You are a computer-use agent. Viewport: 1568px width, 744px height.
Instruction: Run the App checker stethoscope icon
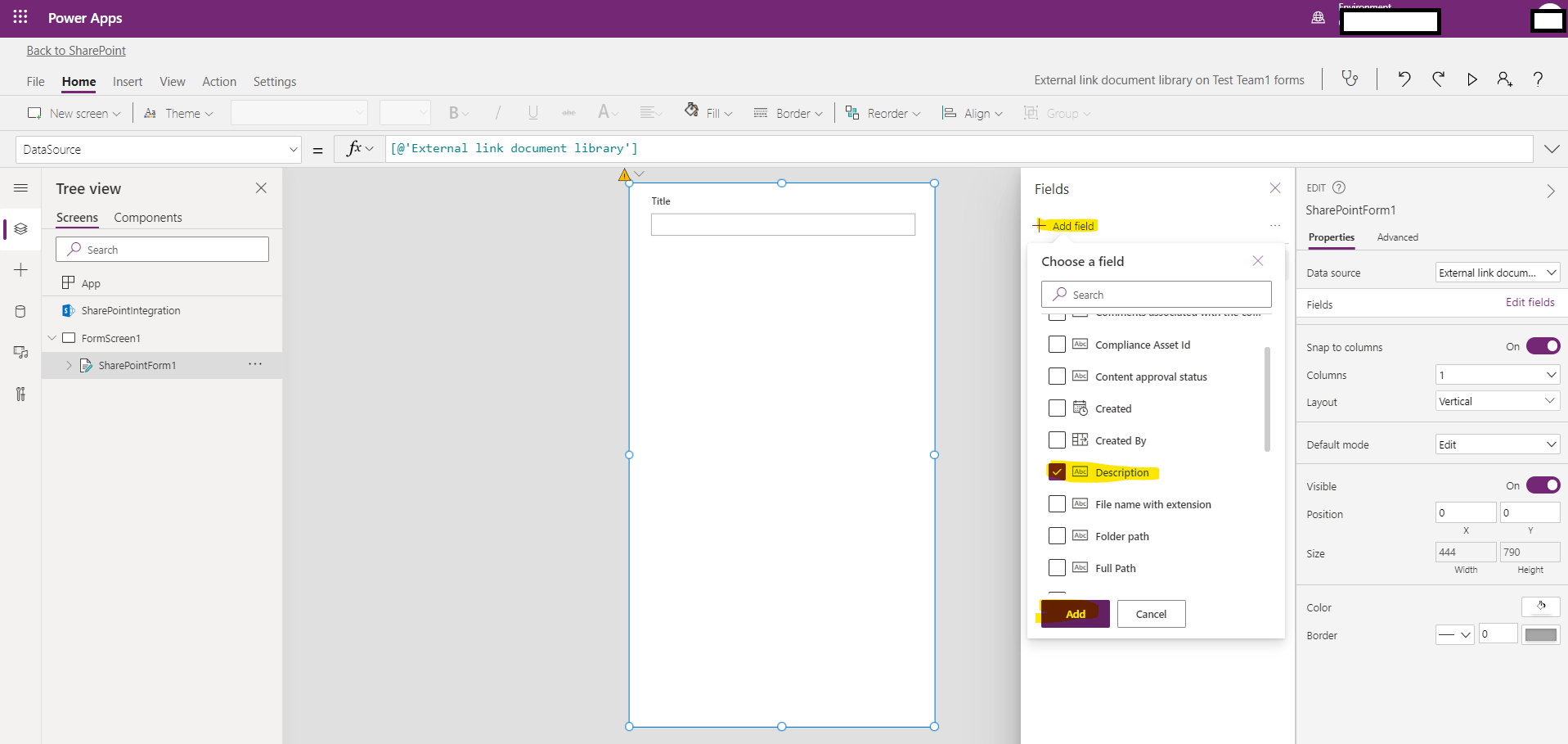click(x=1350, y=79)
